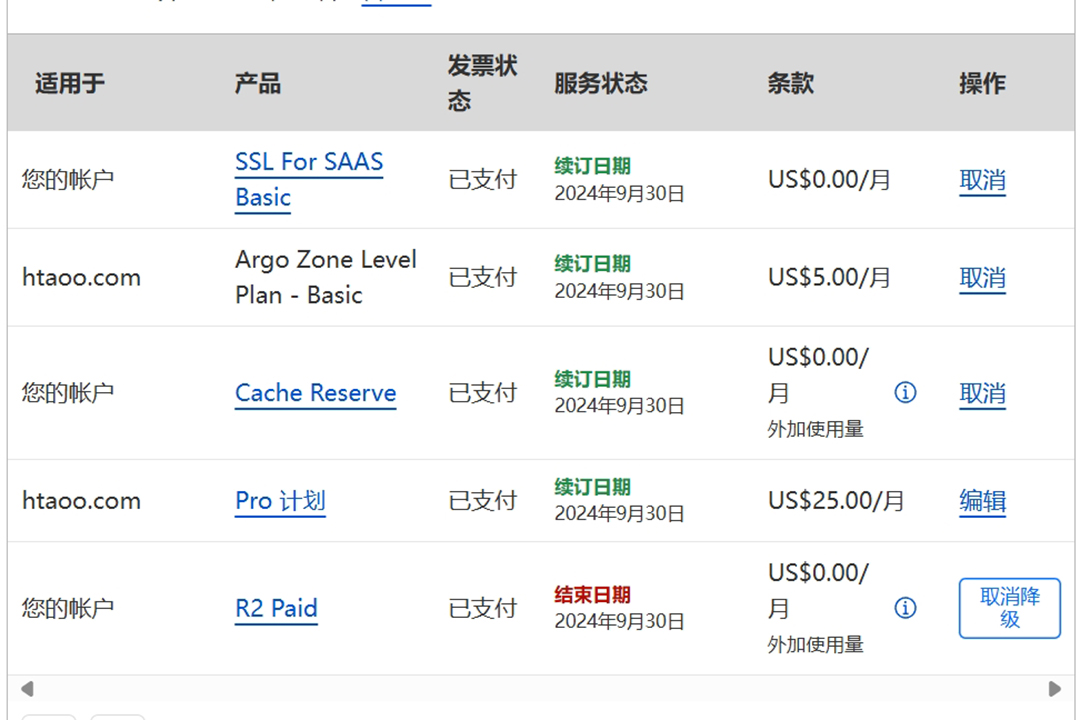Click the red 结束日期 label in R2 Paid row

592,595
